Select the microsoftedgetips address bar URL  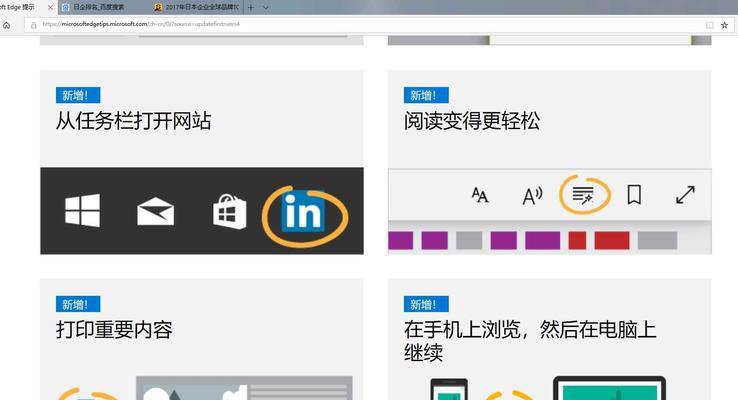click(x=141, y=24)
